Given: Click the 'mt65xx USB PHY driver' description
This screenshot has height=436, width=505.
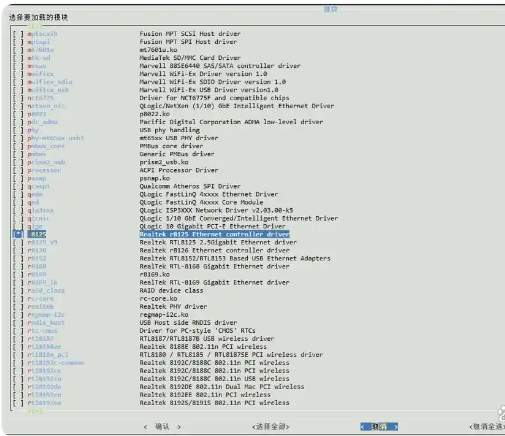Looking at the screenshot, I should [179, 138].
